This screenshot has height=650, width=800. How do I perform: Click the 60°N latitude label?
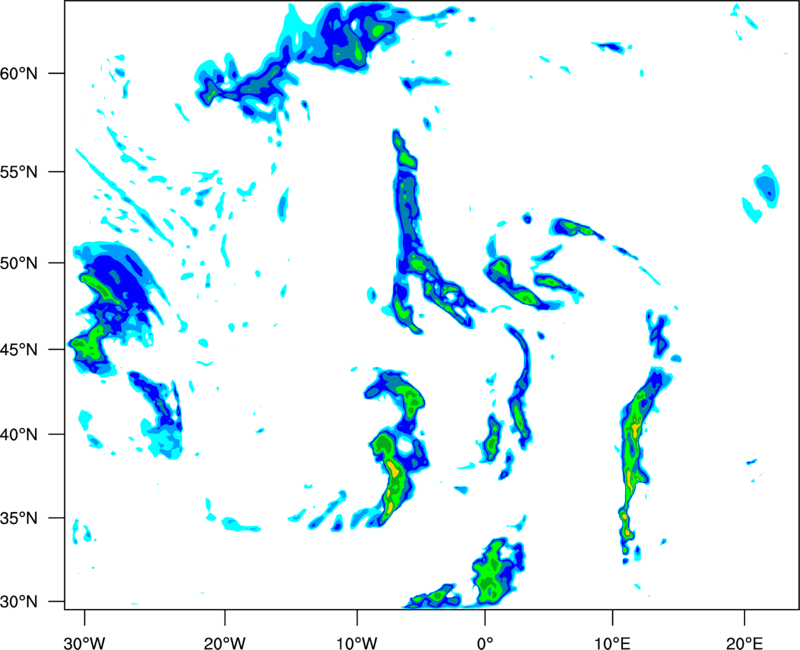tap(19, 74)
